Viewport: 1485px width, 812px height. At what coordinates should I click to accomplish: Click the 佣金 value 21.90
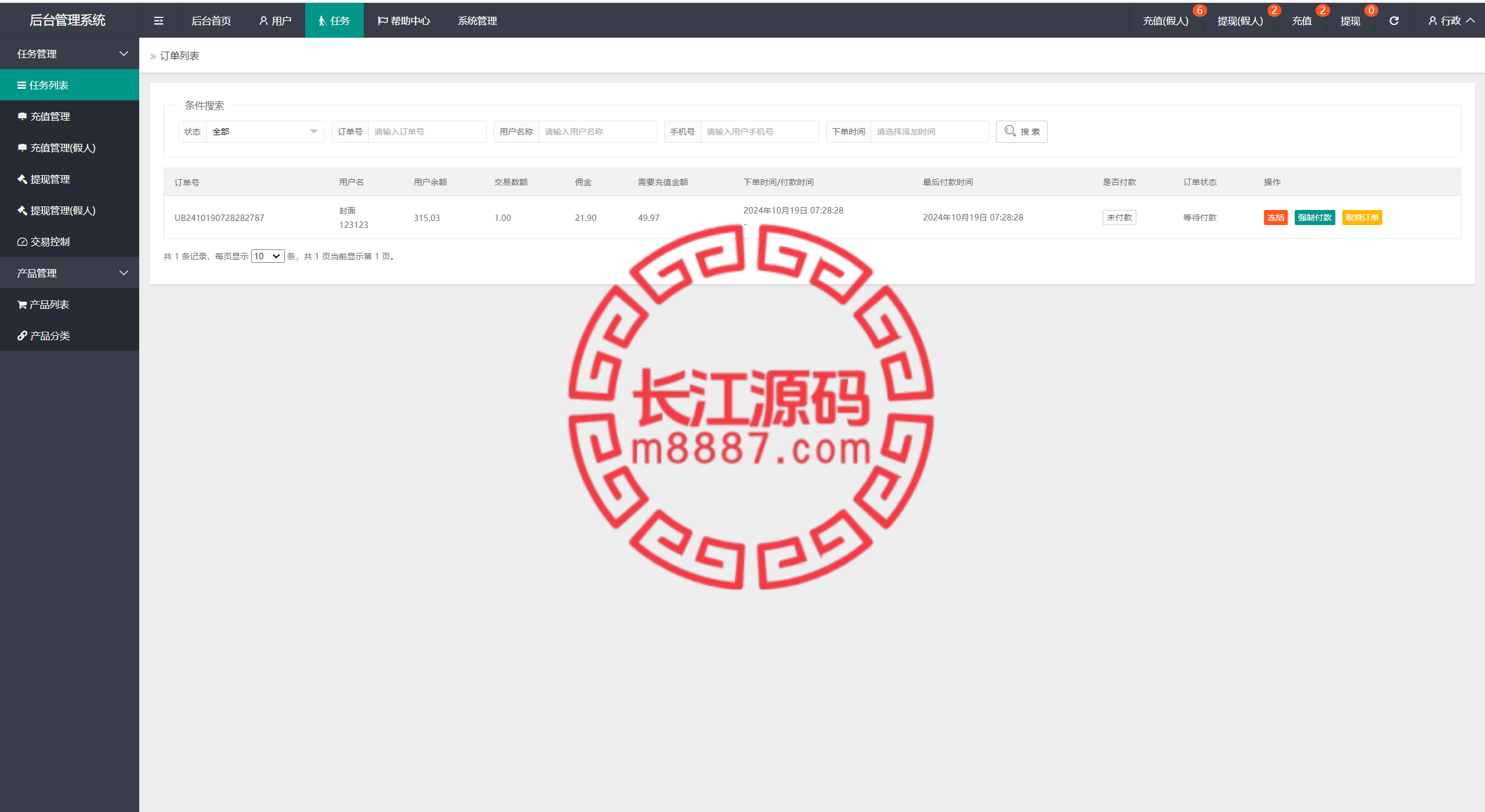click(x=585, y=218)
